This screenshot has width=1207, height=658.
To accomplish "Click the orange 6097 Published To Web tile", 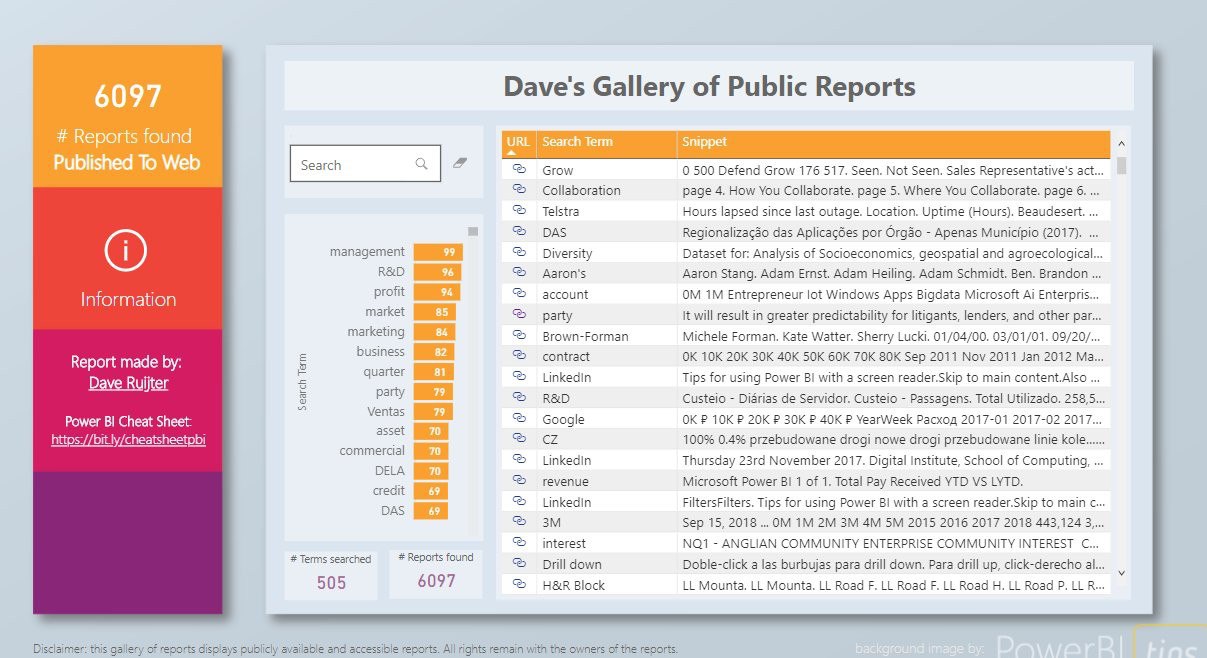I will pyautogui.click(x=128, y=116).
